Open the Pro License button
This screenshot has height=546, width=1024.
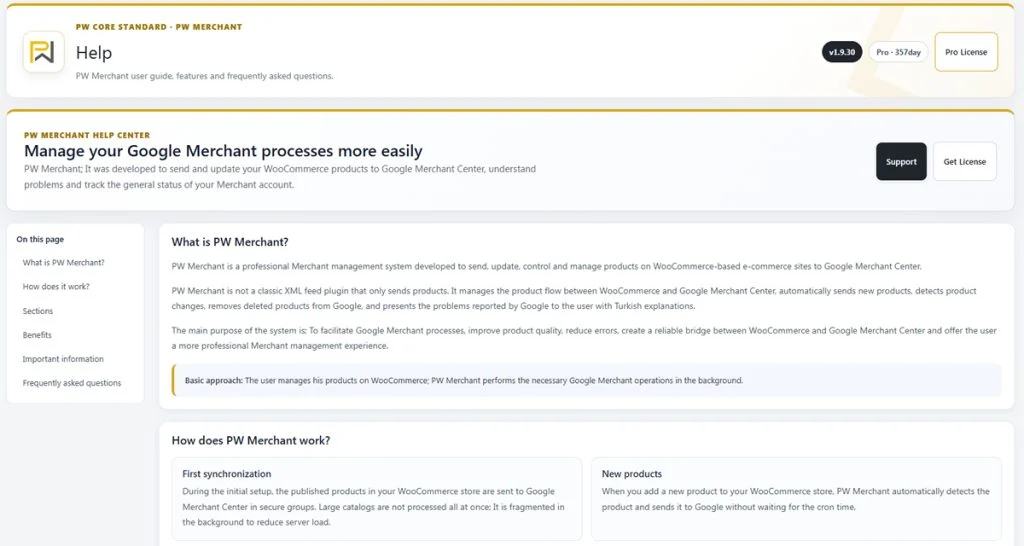click(966, 52)
